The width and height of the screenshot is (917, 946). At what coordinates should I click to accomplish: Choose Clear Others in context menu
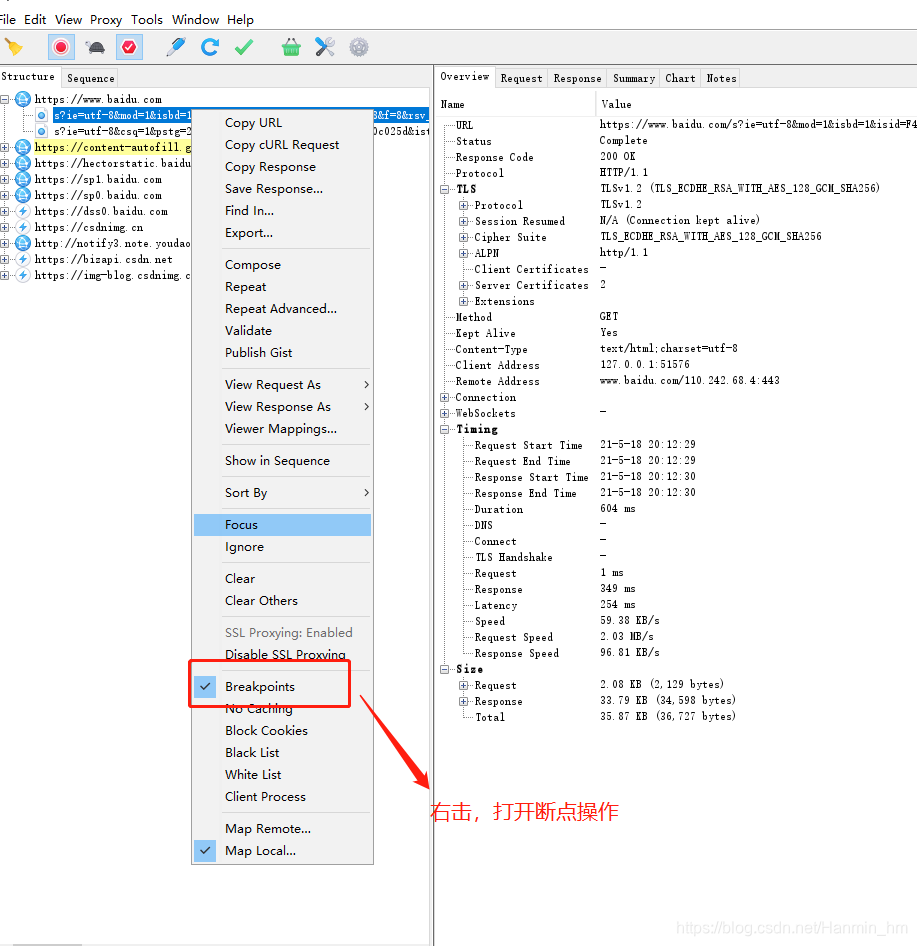click(x=282, y=601)
